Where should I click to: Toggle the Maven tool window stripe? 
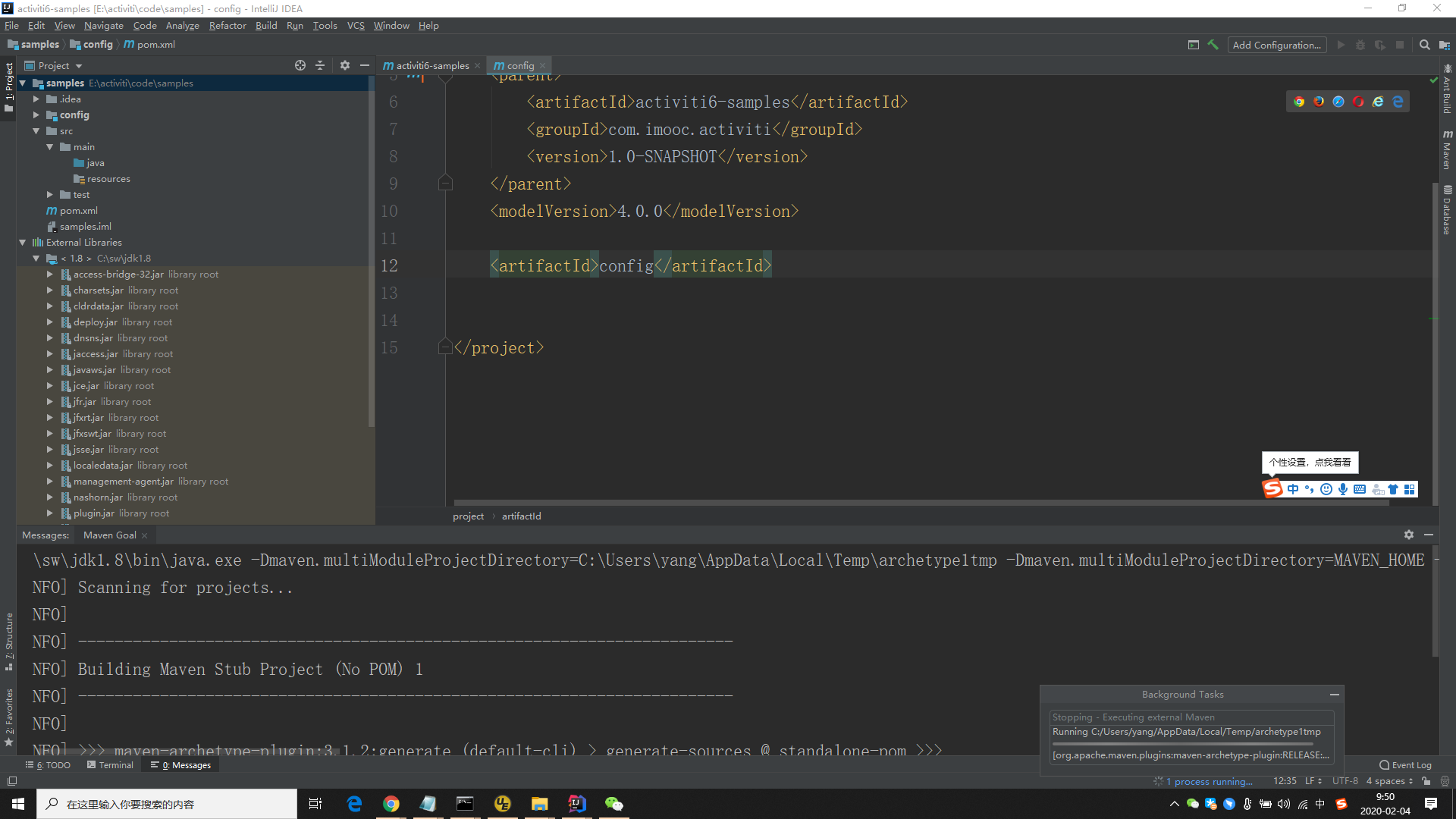coord(1447,149)
